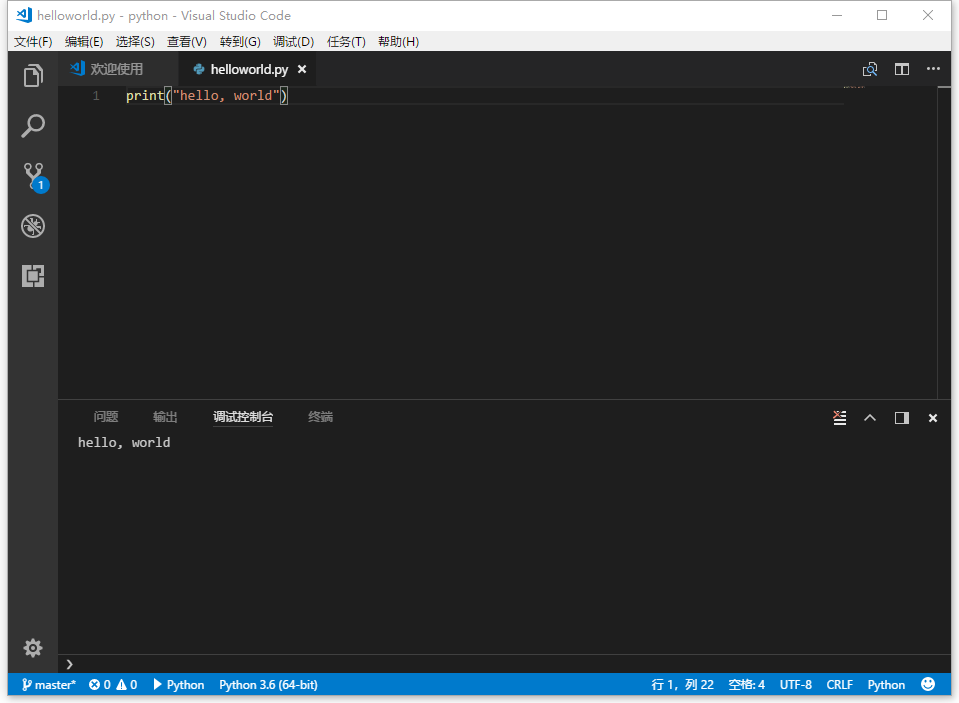Open the 转到(G) menu
Image resolution: width=959 pixels, height=703 pixels.
coord(240,42)
